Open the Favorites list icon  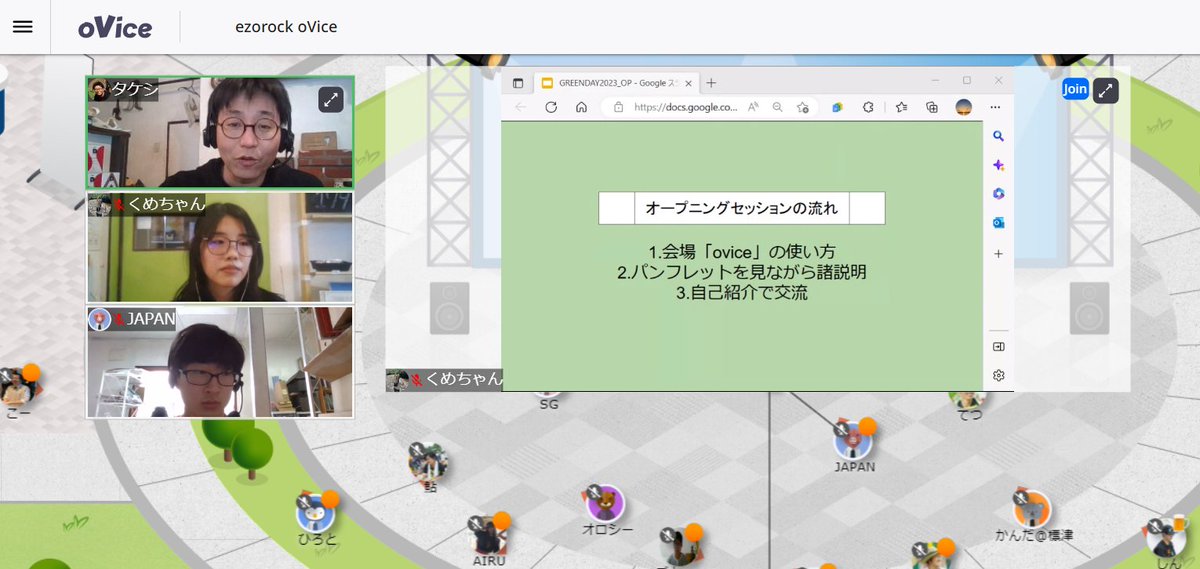click(x=901, y=107)
